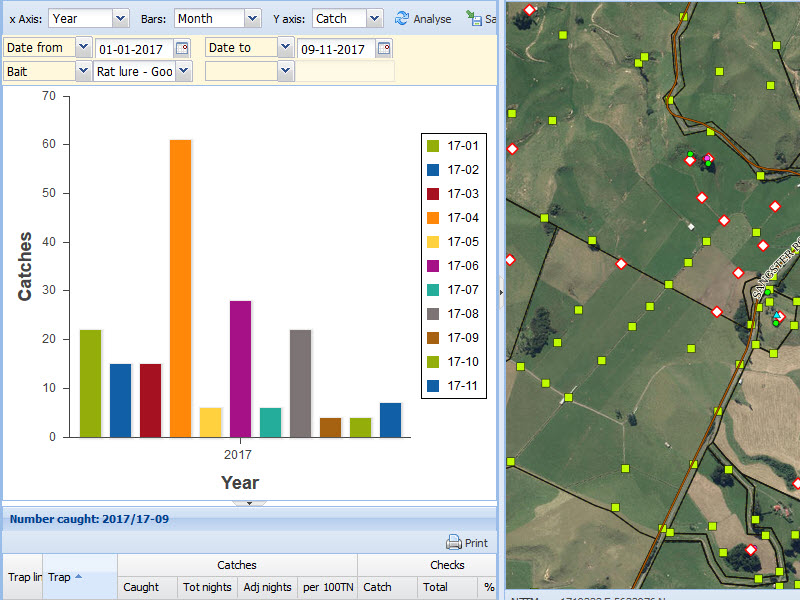Click the Caught column header
800x600 pixels.
[x=141, y=587]
